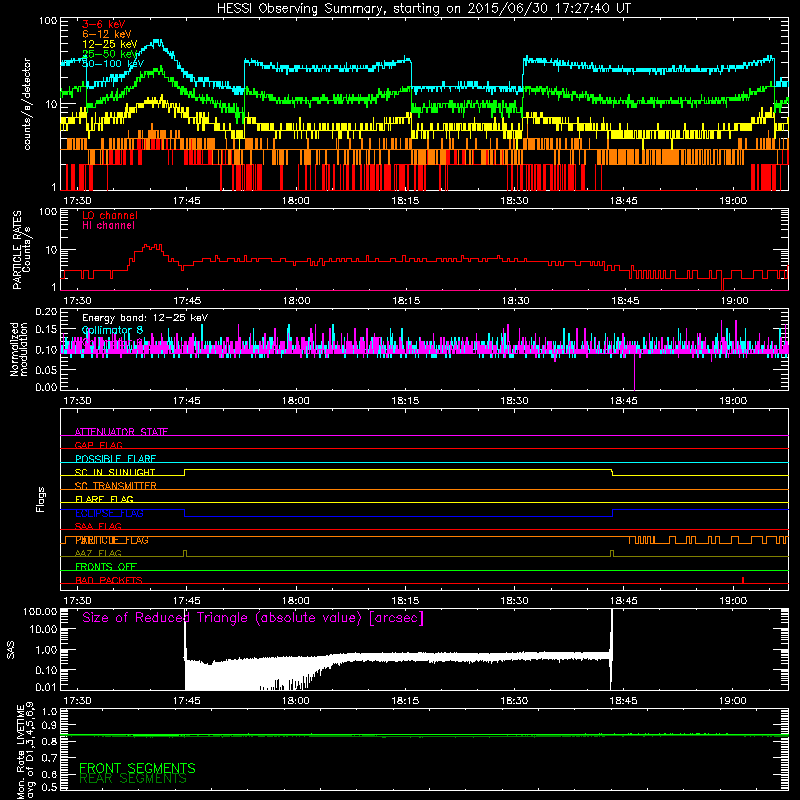Select the 6-12 keV legend label
The height and width of the screenshot is (800, 800).
coord(106,34)
